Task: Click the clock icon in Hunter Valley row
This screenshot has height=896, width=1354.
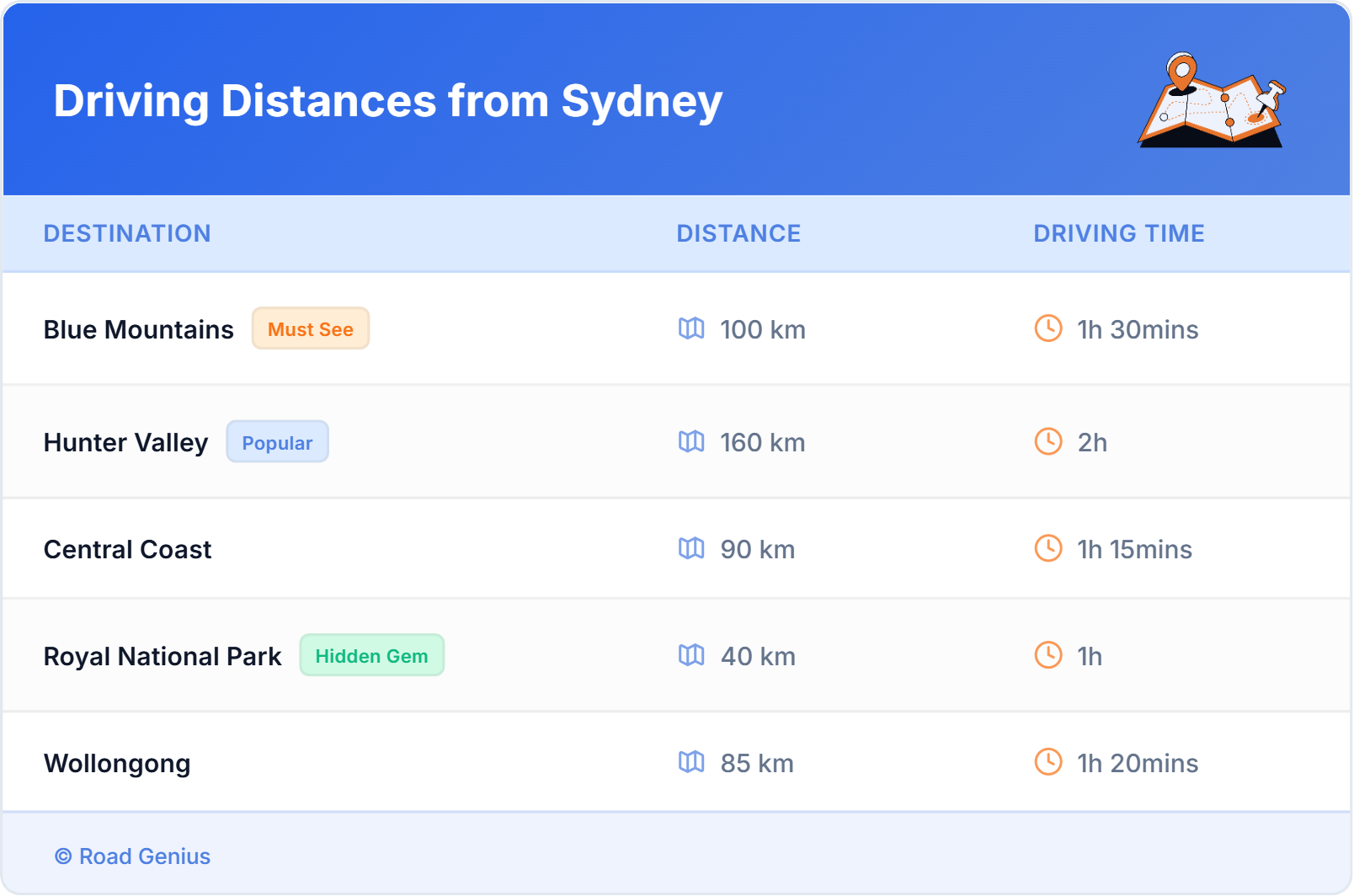Action: tap(1047, 441)
